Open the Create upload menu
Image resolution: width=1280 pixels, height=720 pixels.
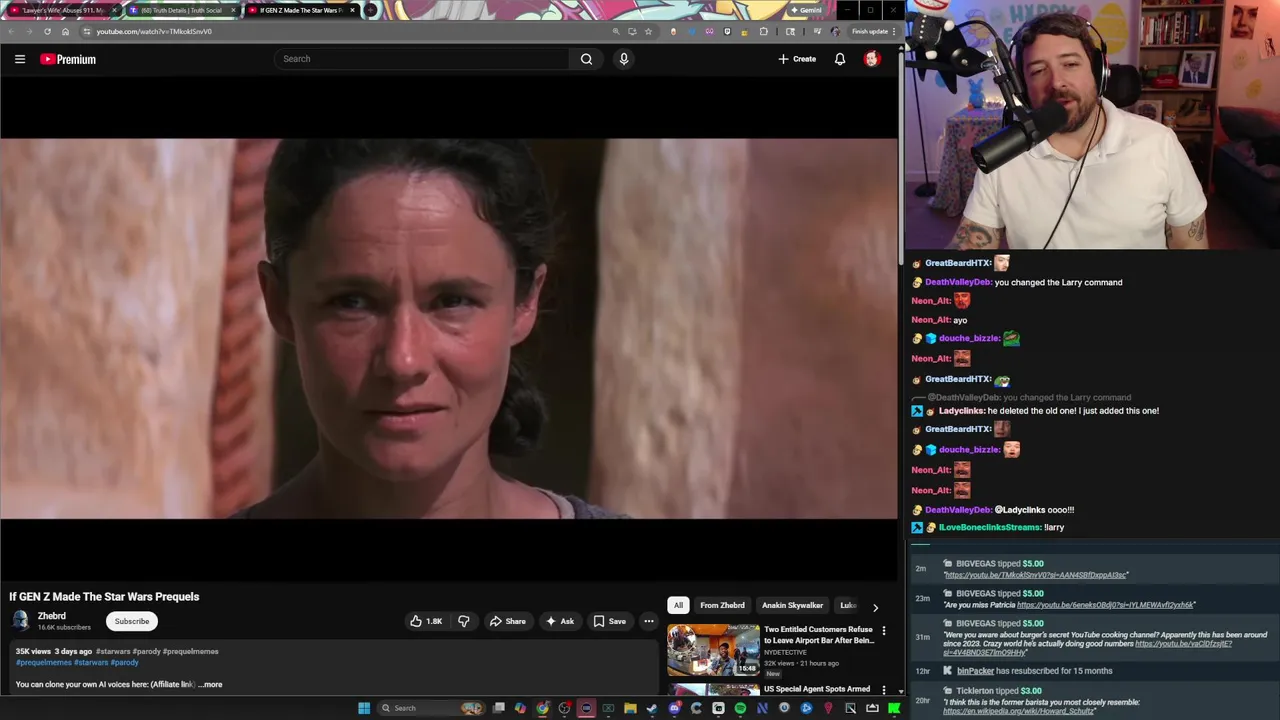click(797, 59)
